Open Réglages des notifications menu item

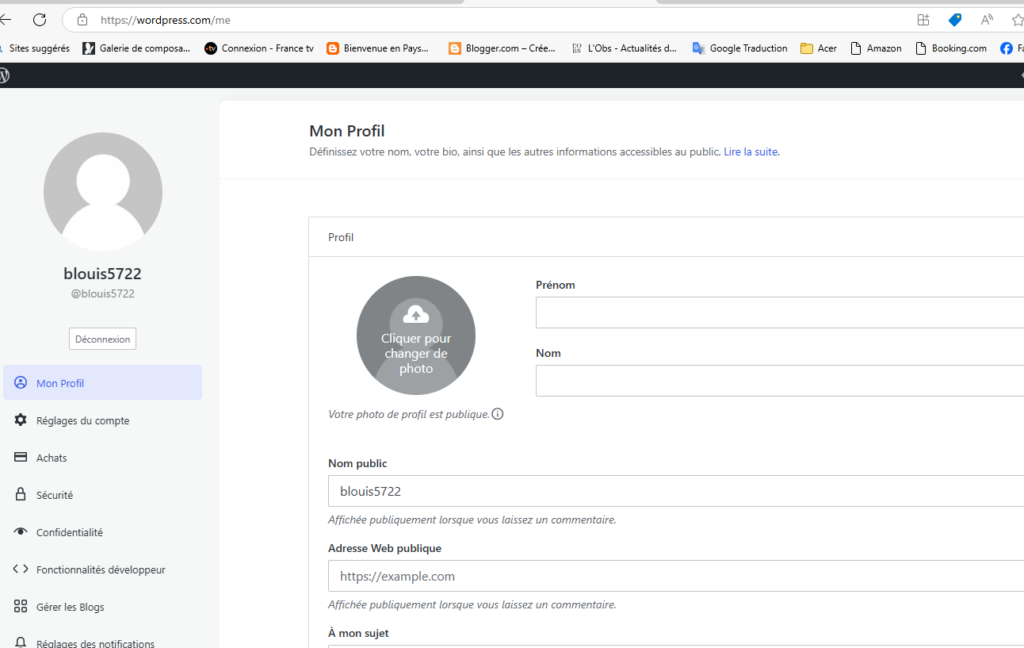pyautogui.click(x=95, y=643)
